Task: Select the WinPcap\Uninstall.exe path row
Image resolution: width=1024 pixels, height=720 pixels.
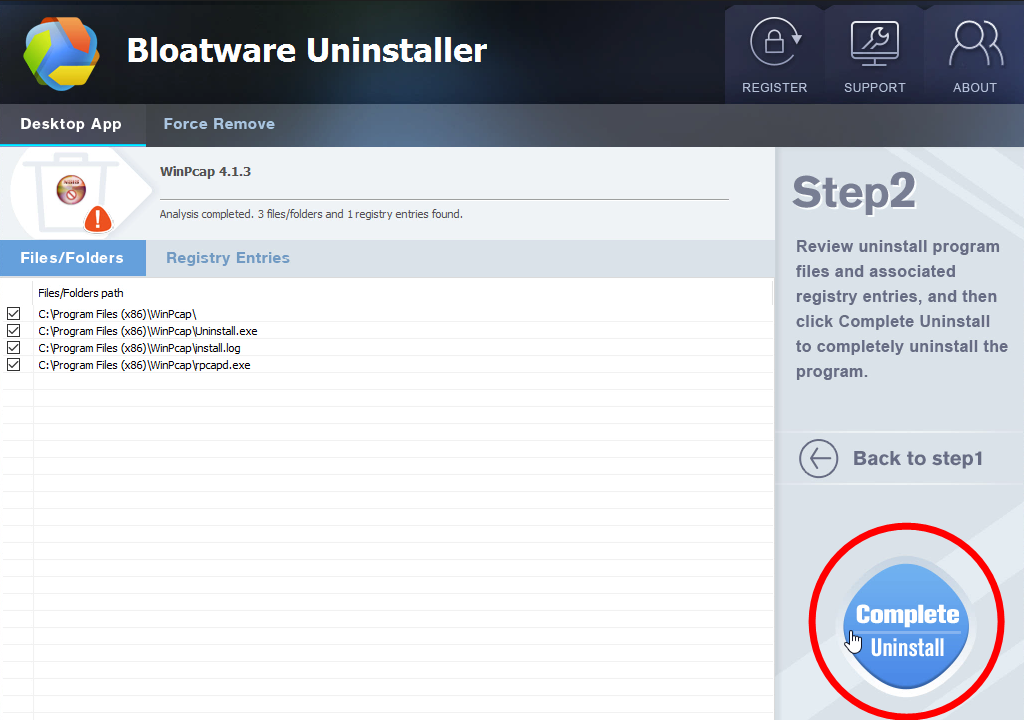Action: click(387, 331)
